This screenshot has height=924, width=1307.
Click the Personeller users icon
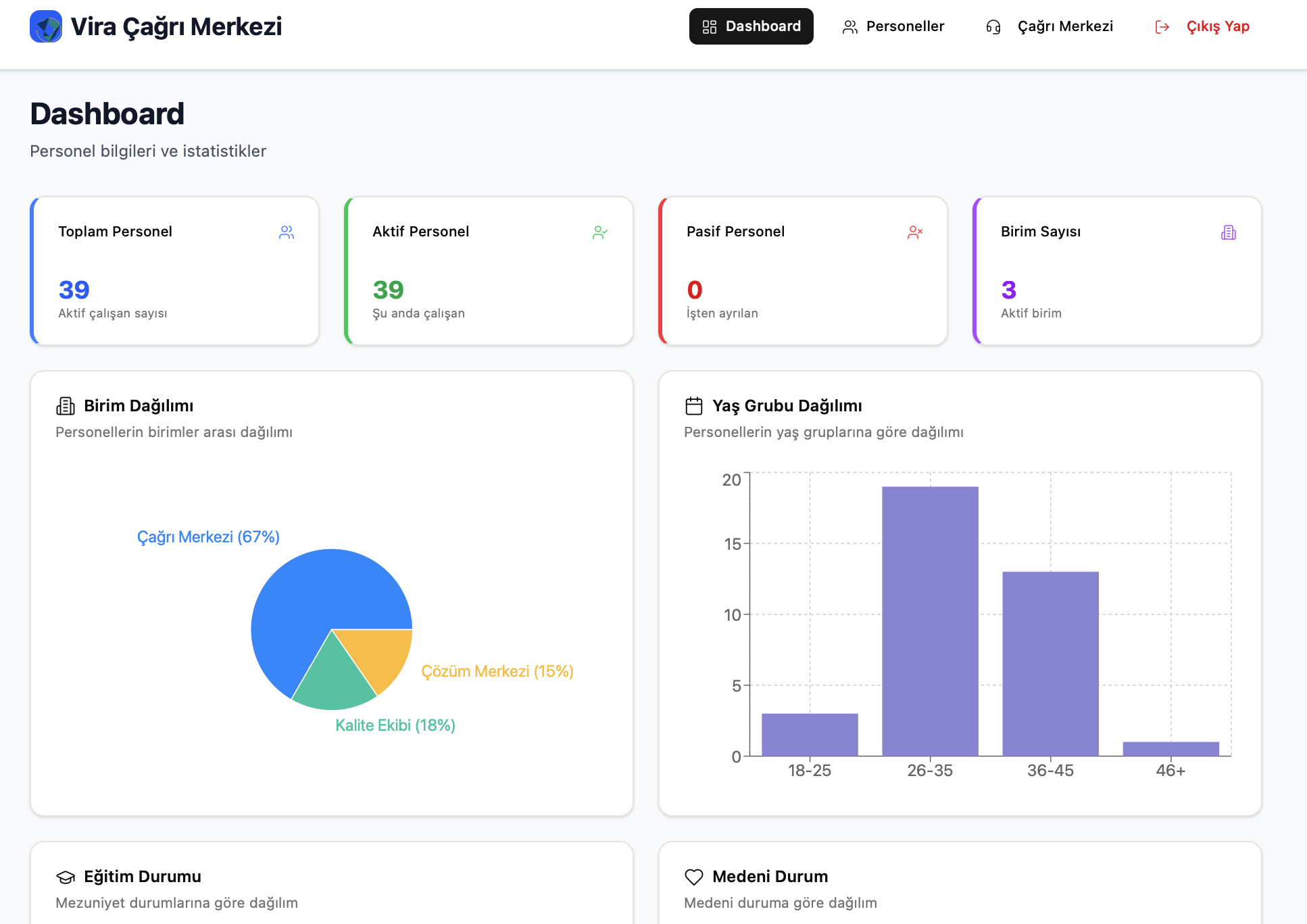[850, 27]
